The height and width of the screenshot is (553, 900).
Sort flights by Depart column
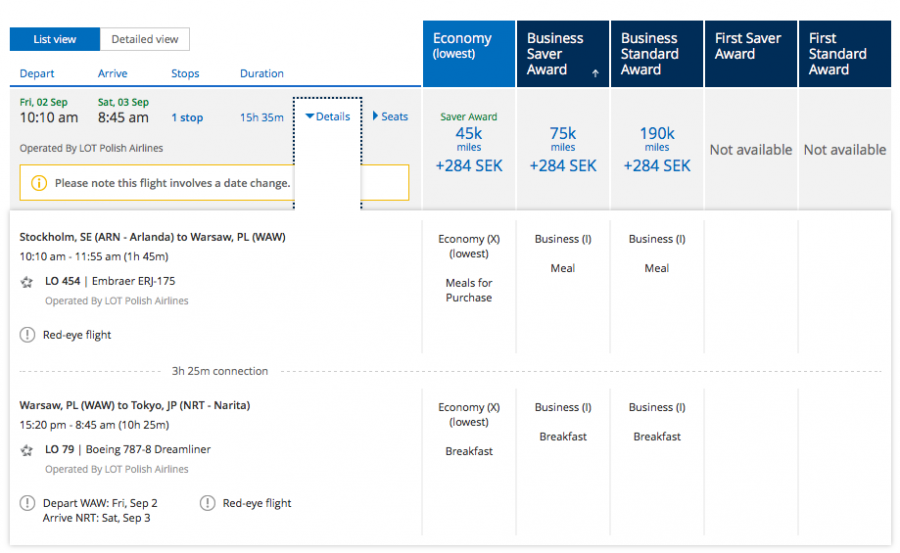pos(37,74)
